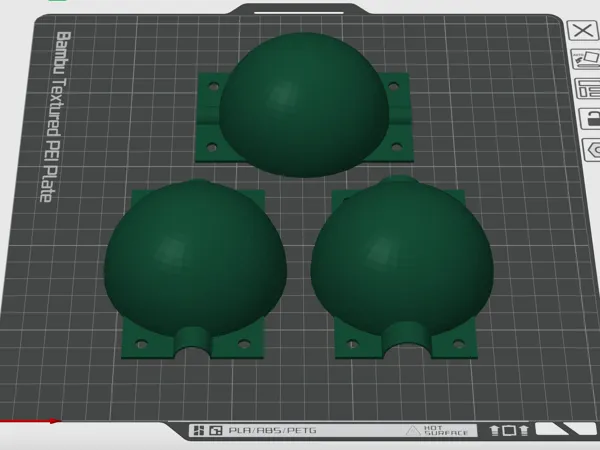Image resolution: width=600 pixels, height=450 pixels.
Task: Click the cable notch on bottom-right model
Action: click(x=406, y=339)
